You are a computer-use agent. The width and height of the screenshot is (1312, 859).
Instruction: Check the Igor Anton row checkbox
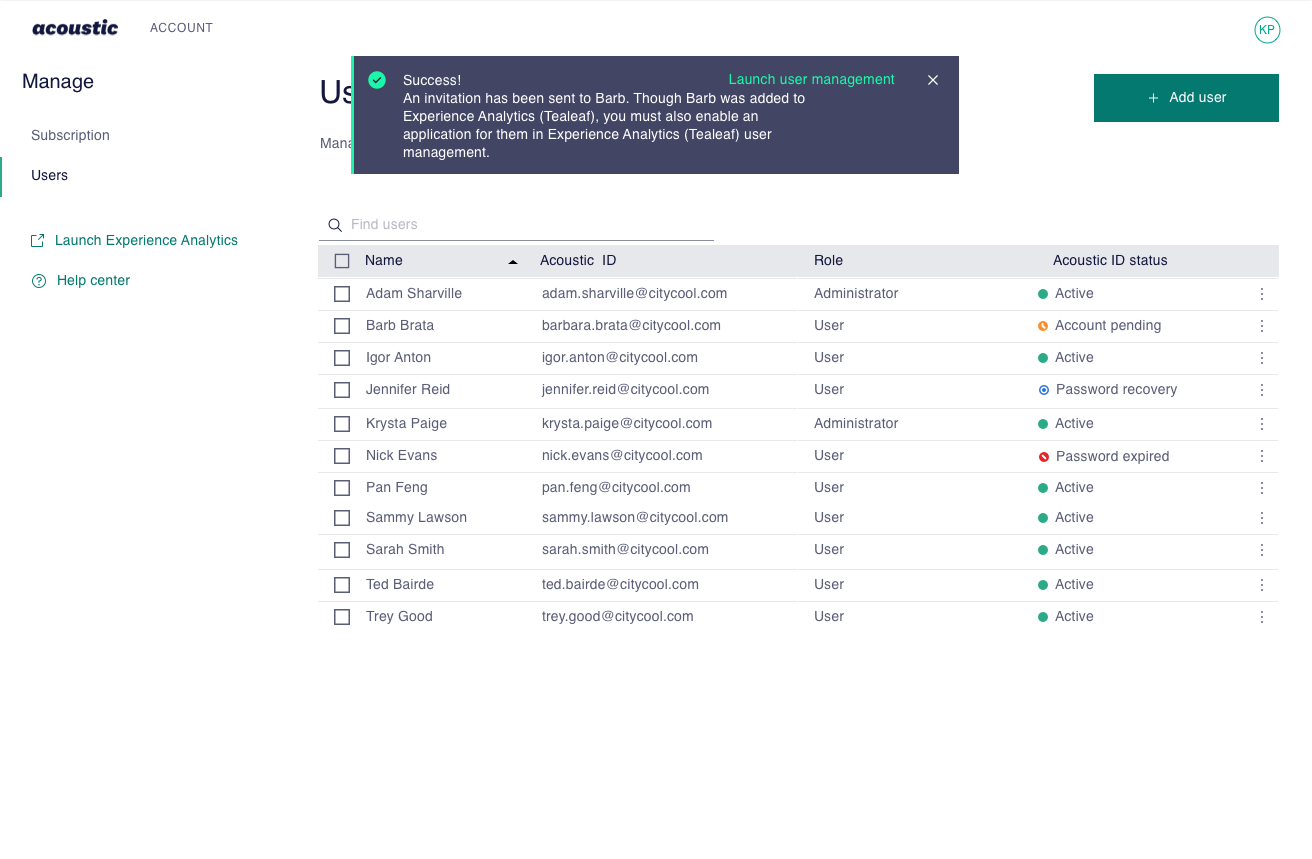[342, 358]
